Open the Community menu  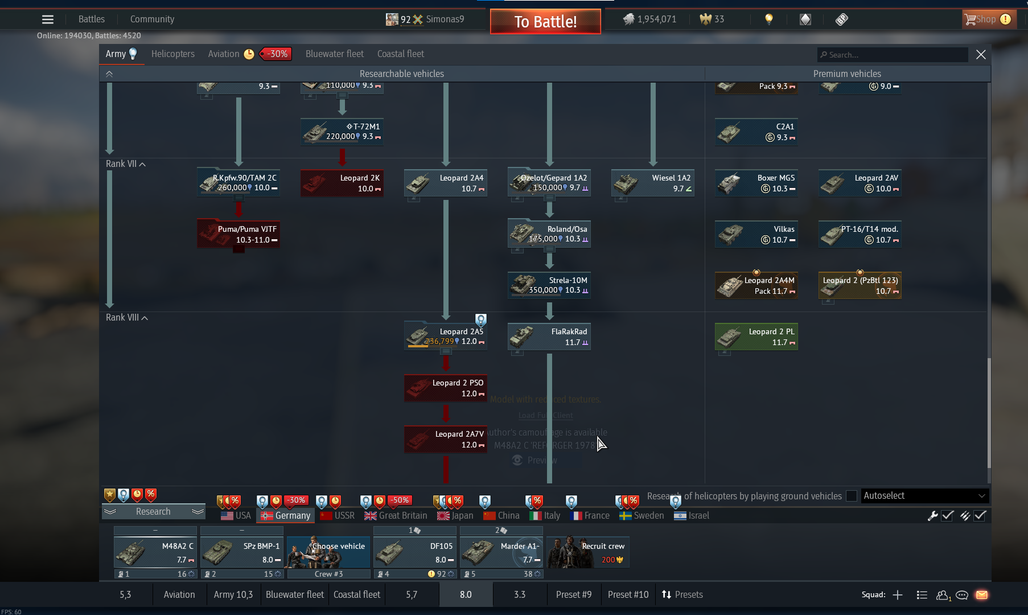152,19
